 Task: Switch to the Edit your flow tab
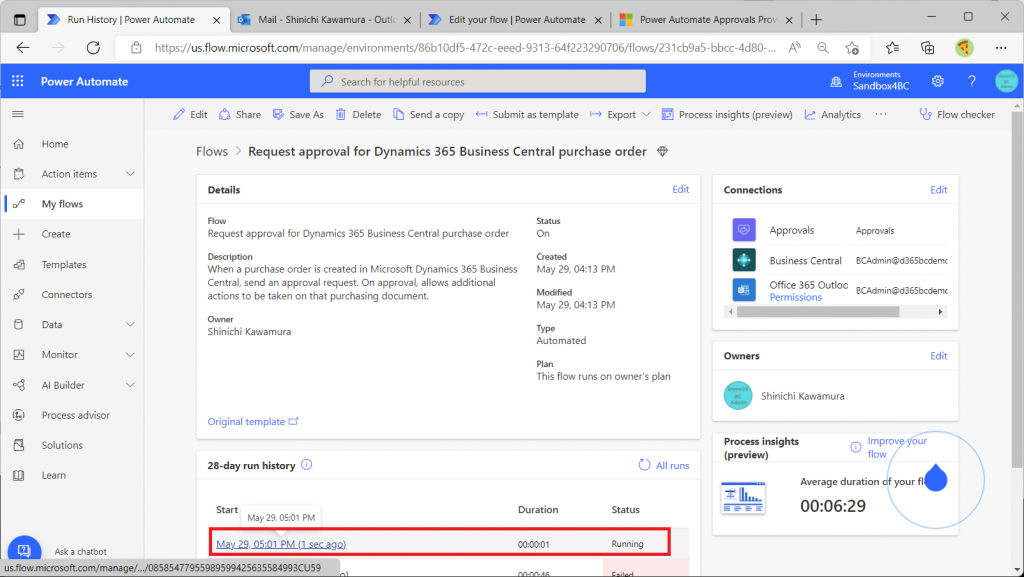point(516,20)
